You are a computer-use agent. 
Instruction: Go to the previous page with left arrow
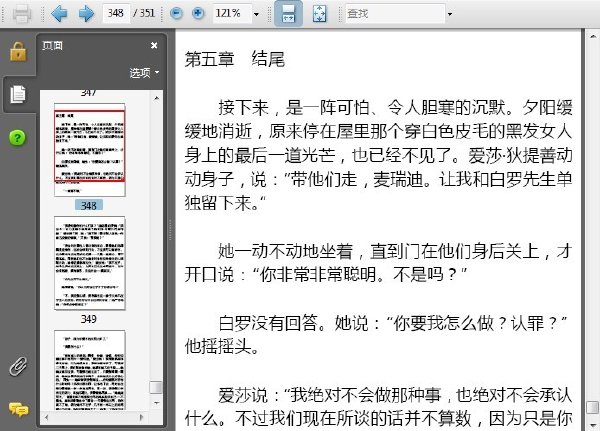59,13
